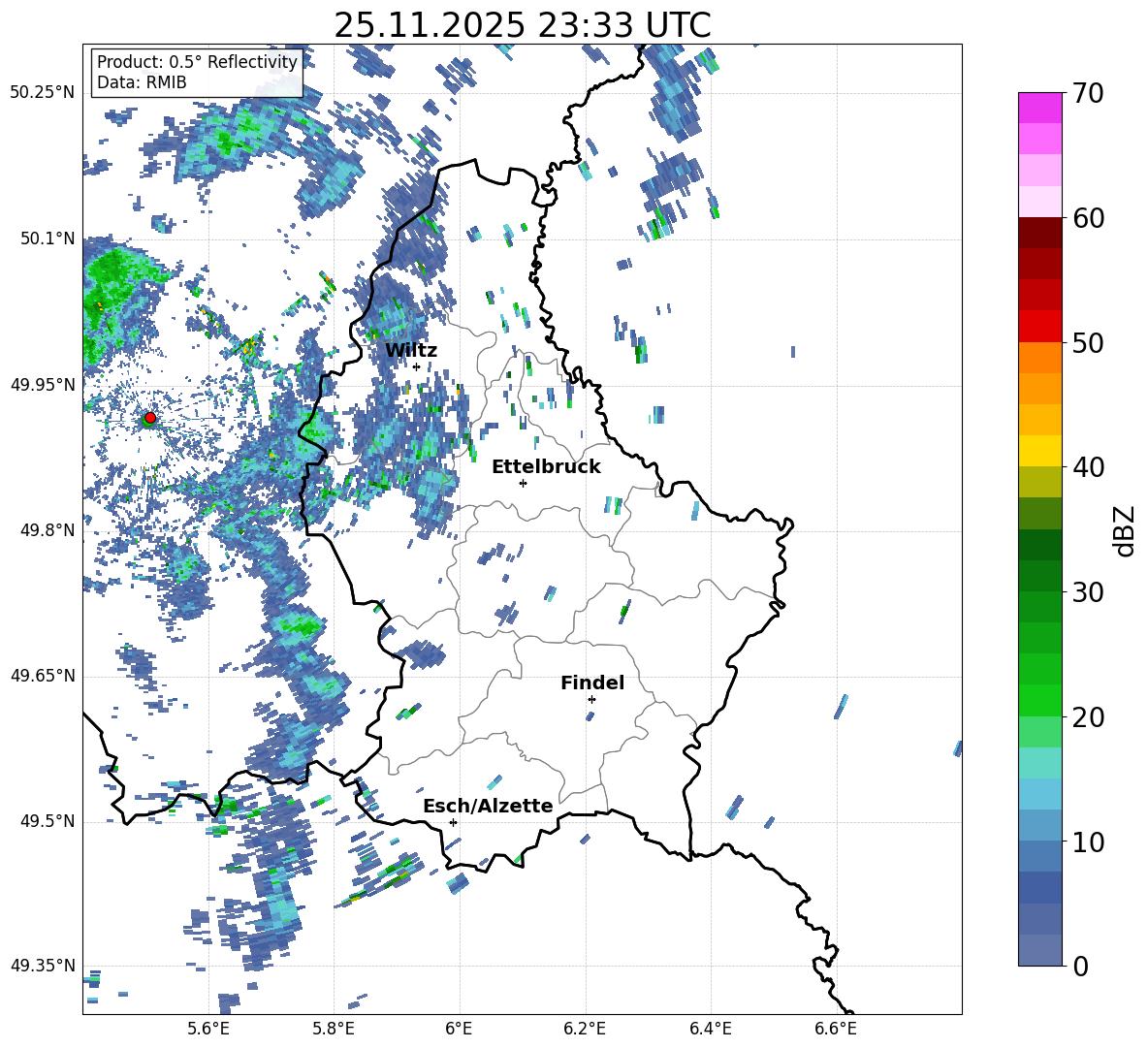Click the 5.6°E longitude label
1148x1048 pixels.
click(208, 1029)
